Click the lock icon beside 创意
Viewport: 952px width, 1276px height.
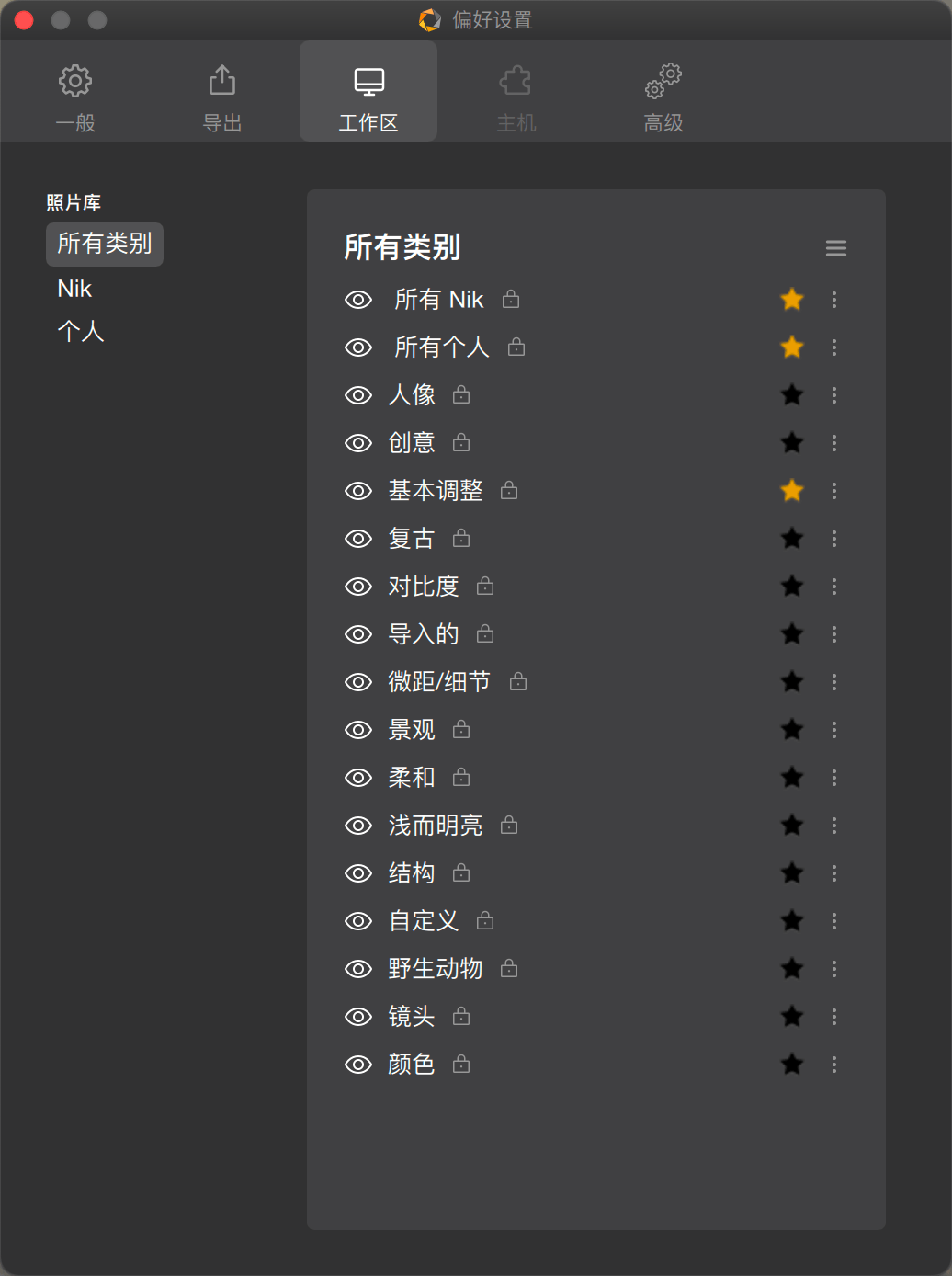click(461, 443)
